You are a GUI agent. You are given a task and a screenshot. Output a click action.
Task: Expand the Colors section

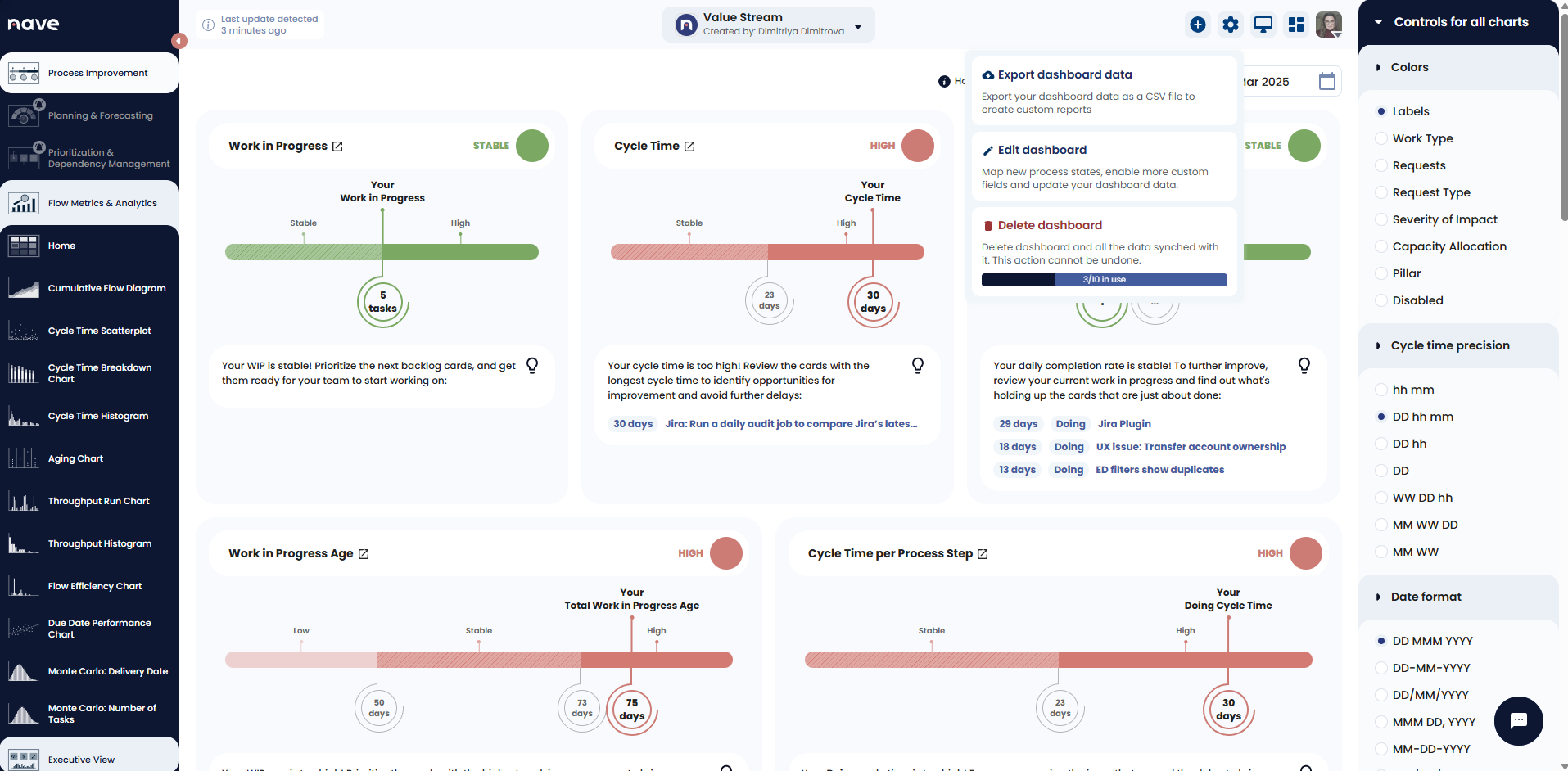pyautogui.click(x=1408, y=67)
